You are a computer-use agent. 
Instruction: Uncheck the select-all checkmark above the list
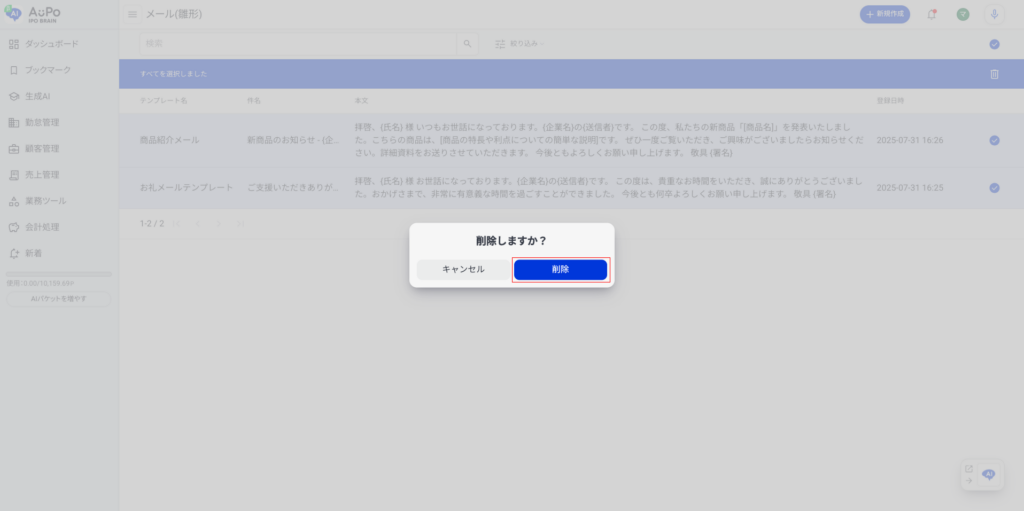[x=994, y=44]
